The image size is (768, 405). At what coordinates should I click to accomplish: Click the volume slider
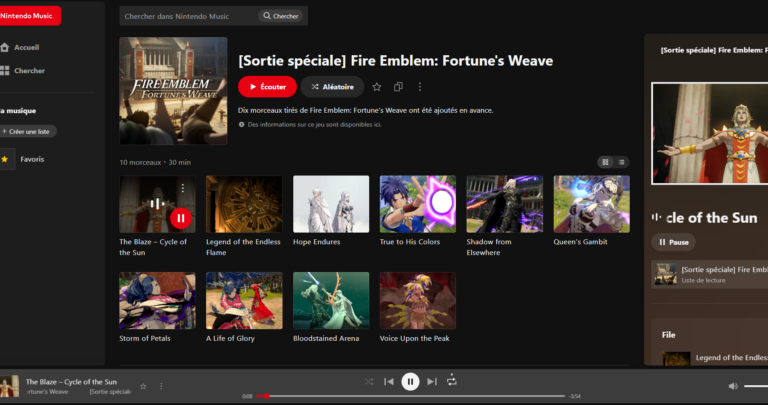(x=756, y=386)
